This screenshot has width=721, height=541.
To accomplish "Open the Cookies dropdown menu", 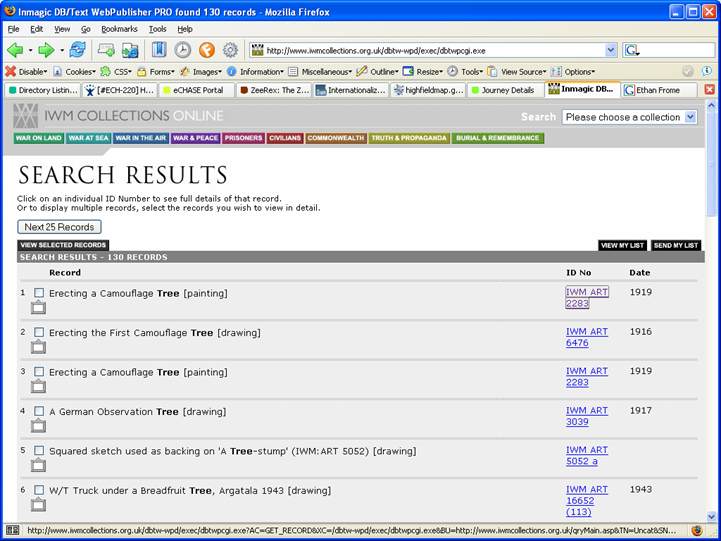I will [x=74, y=72].
